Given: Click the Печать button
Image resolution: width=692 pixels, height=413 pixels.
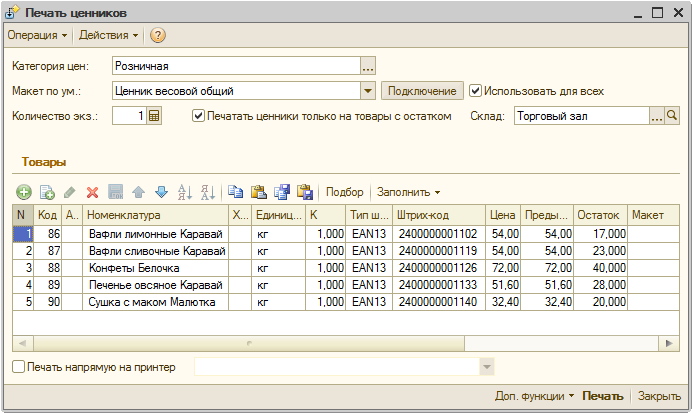Looking at the screenshot, I should (x=602, y=396).
